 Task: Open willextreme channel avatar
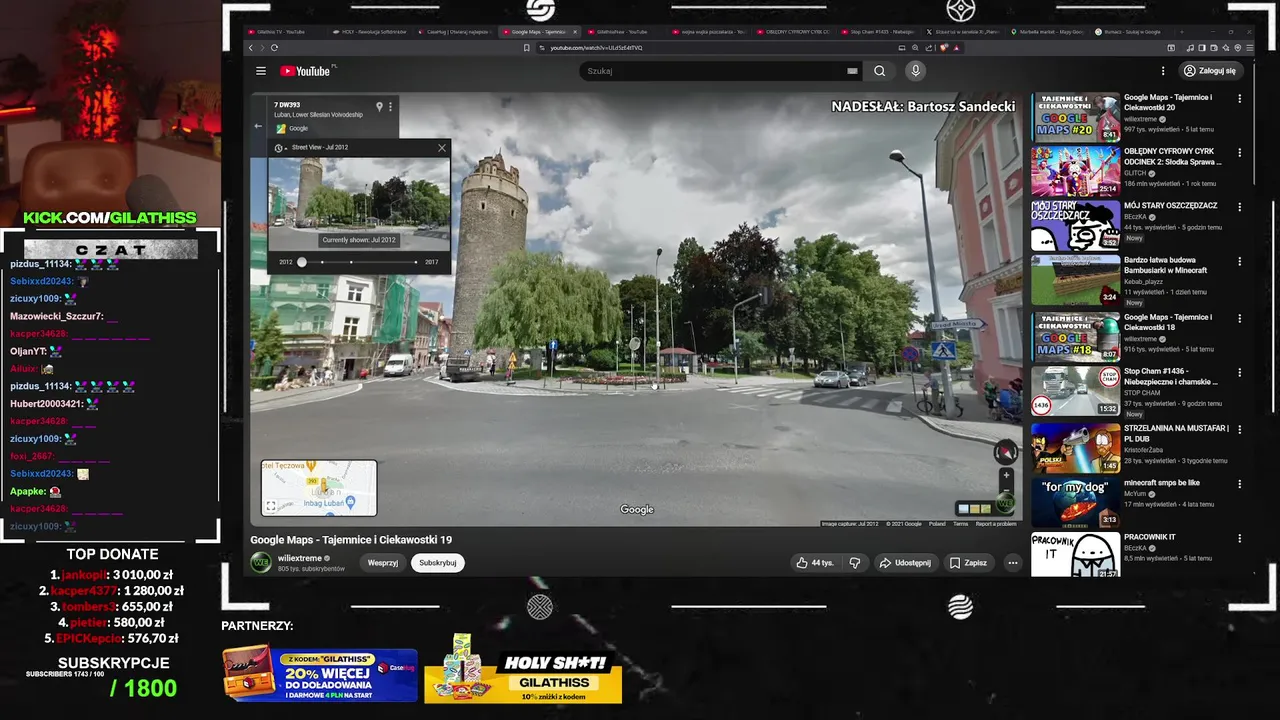pyautogui.click(x=261, y=563)
